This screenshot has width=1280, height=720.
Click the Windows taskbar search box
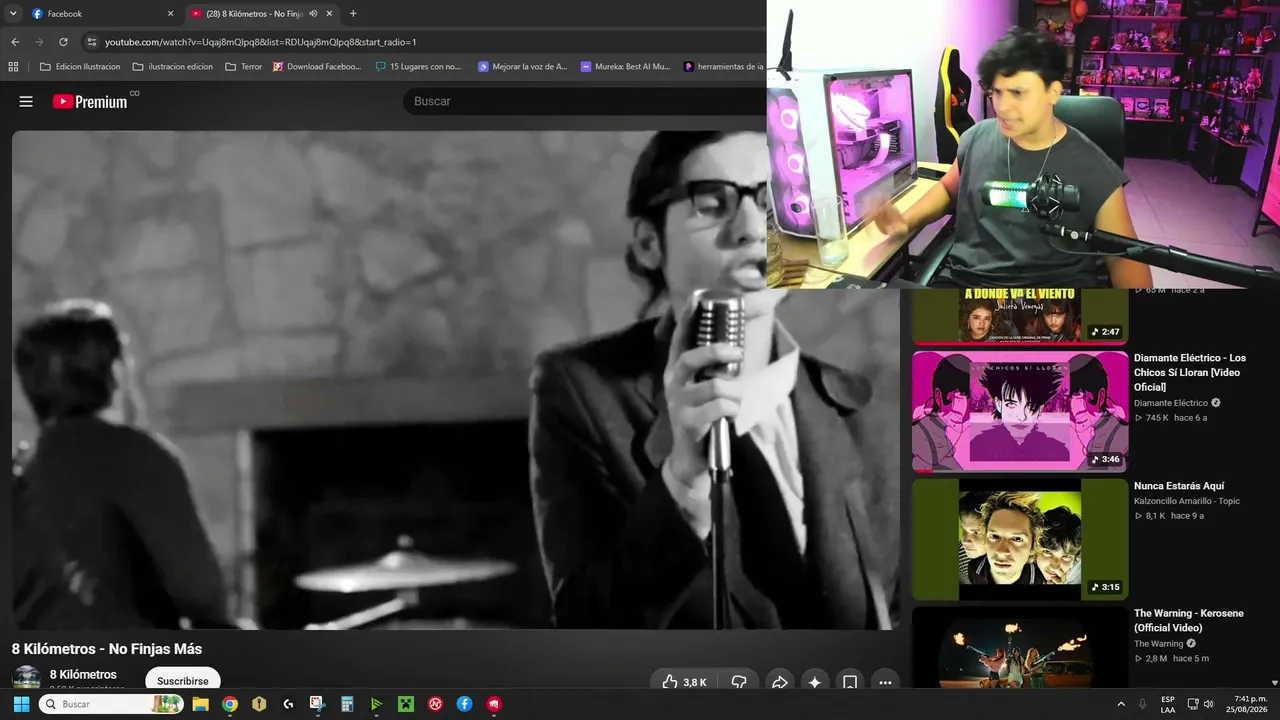click(111, 704)
